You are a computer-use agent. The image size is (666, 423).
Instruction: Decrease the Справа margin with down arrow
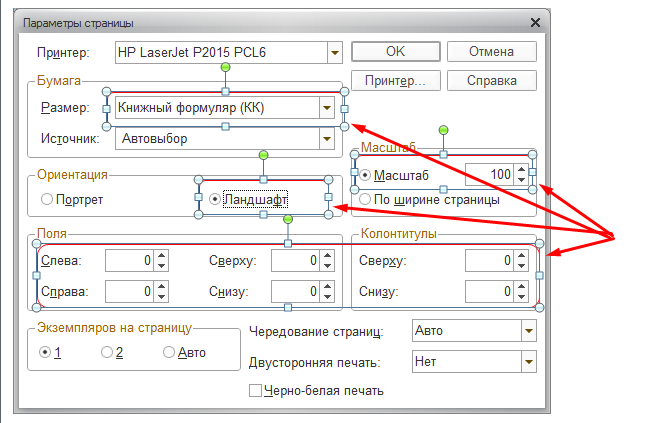point(161,297)
